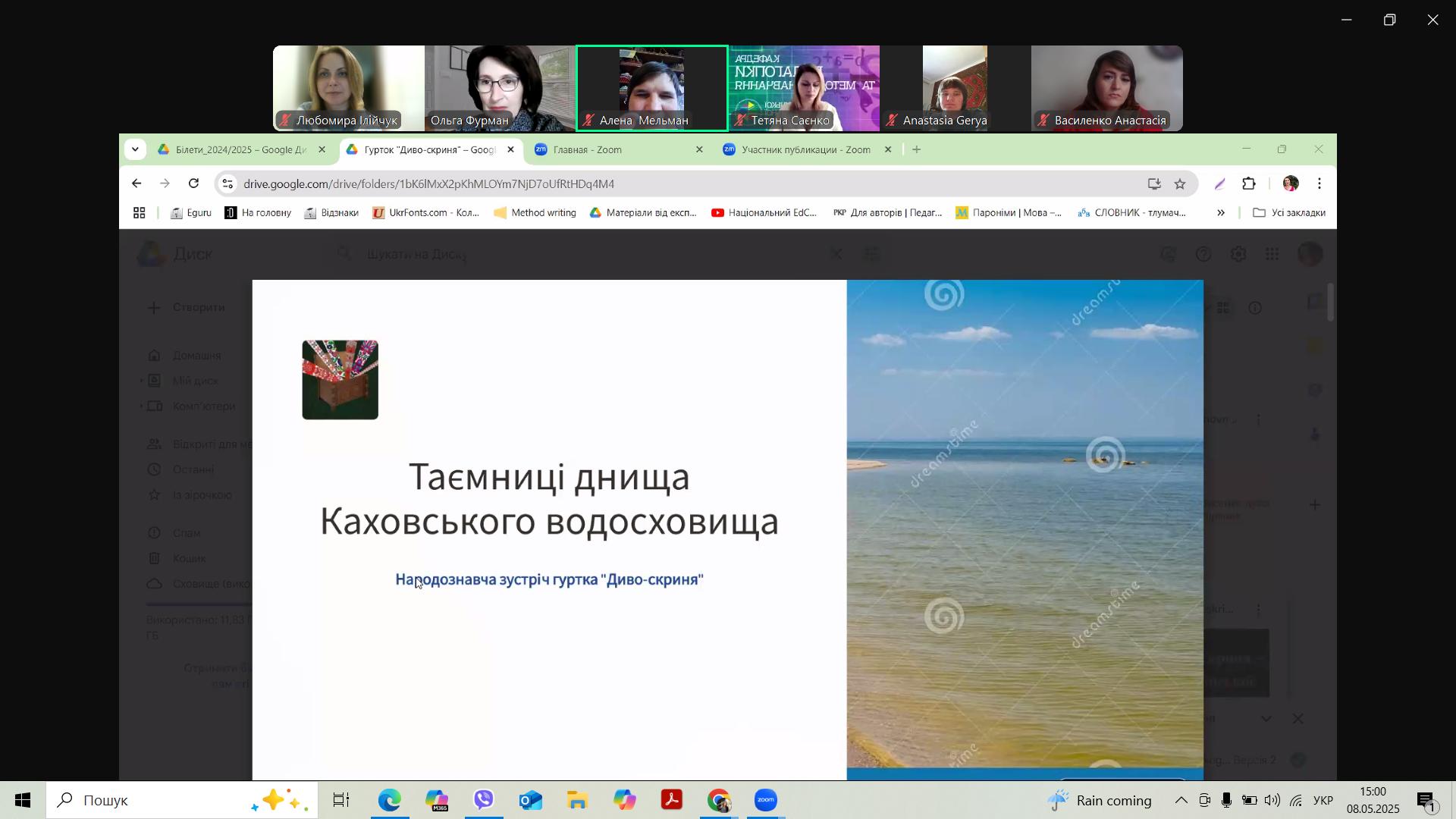Launch Viber from the taskbar

[x=483, y=799]
